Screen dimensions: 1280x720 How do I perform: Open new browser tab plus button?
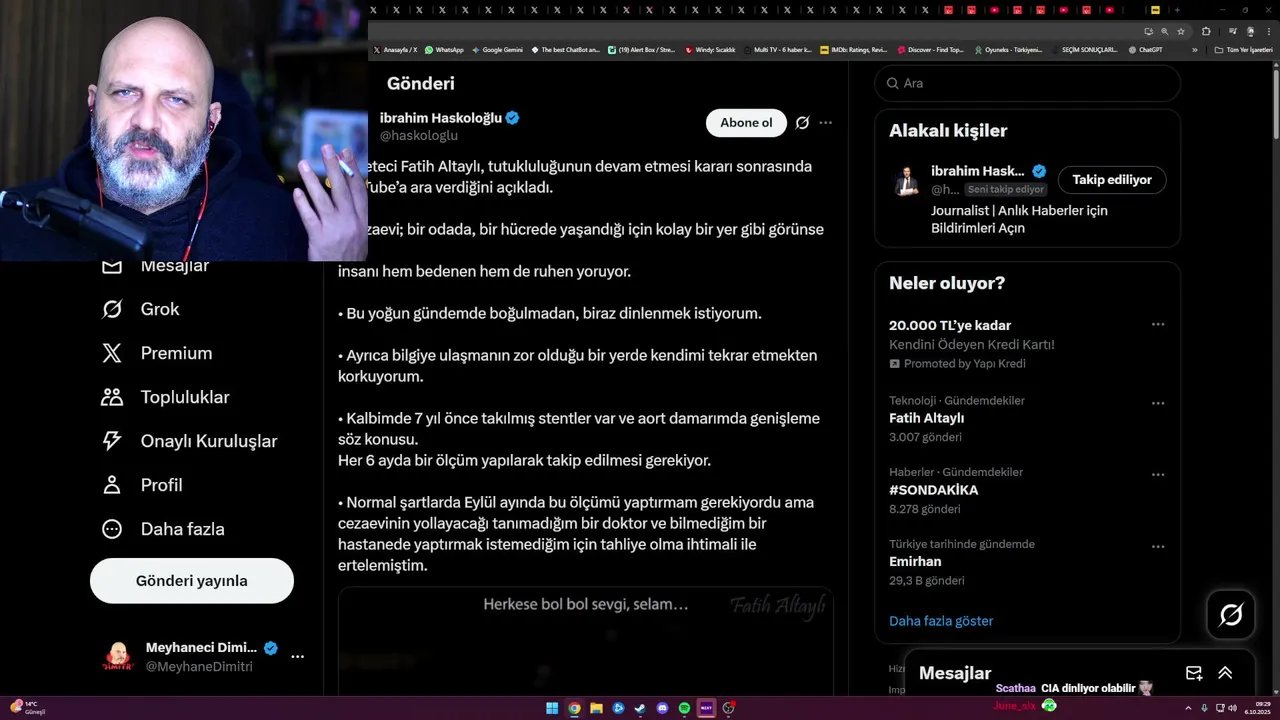pos(1177,10)
